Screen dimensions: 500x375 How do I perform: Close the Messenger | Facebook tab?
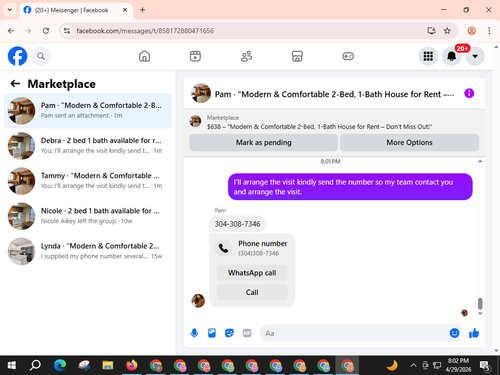[125, 10]
